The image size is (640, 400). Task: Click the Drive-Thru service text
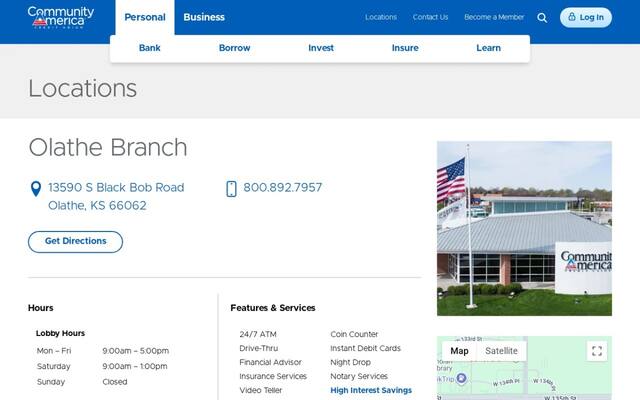(x=259, y=348)
